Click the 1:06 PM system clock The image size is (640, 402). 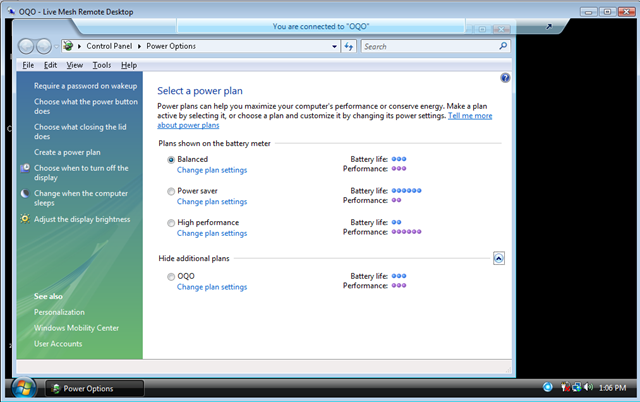[612, 388]
